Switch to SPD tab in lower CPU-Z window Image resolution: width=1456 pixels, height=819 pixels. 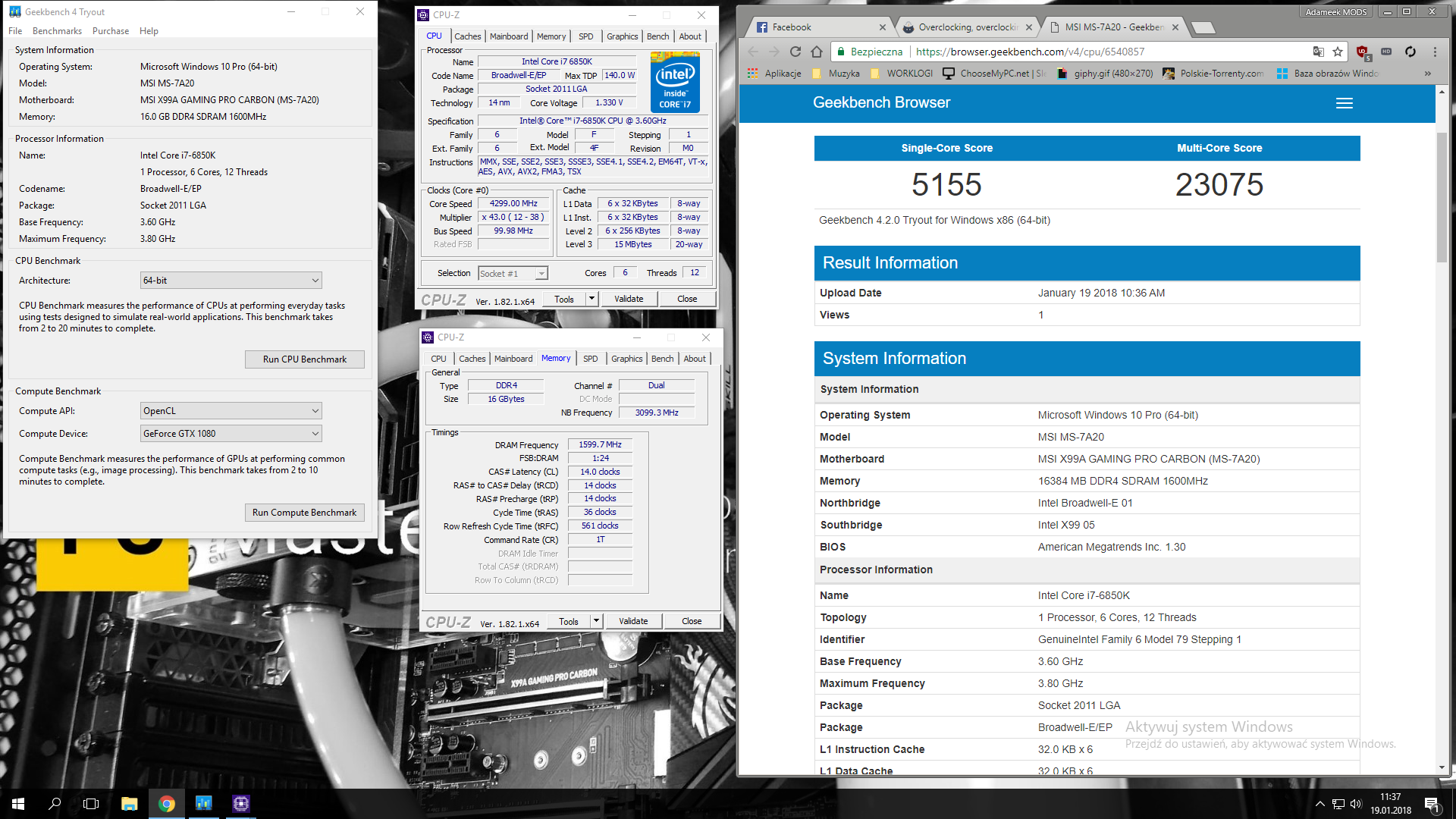point(591,359)
